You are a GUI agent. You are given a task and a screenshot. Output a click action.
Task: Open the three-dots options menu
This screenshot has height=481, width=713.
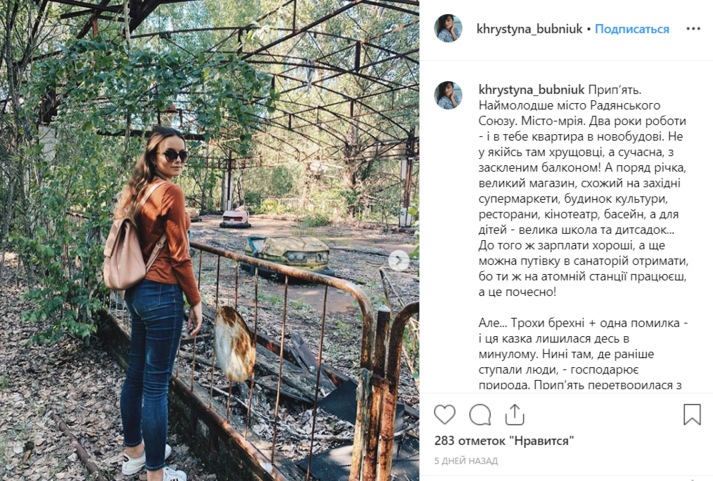[x=693, y=29]
